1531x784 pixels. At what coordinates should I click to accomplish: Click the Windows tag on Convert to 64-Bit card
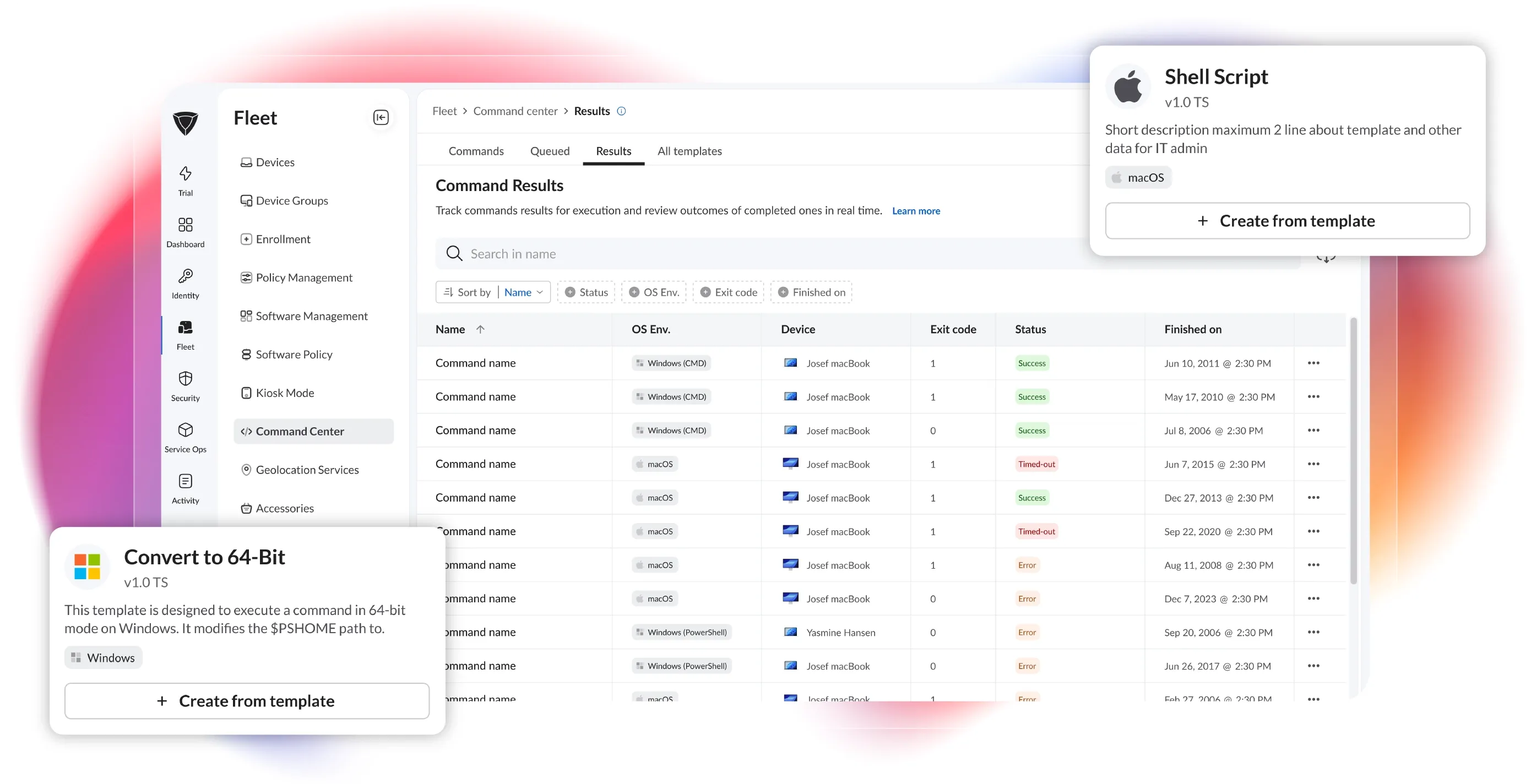click(x=103, y=657)
